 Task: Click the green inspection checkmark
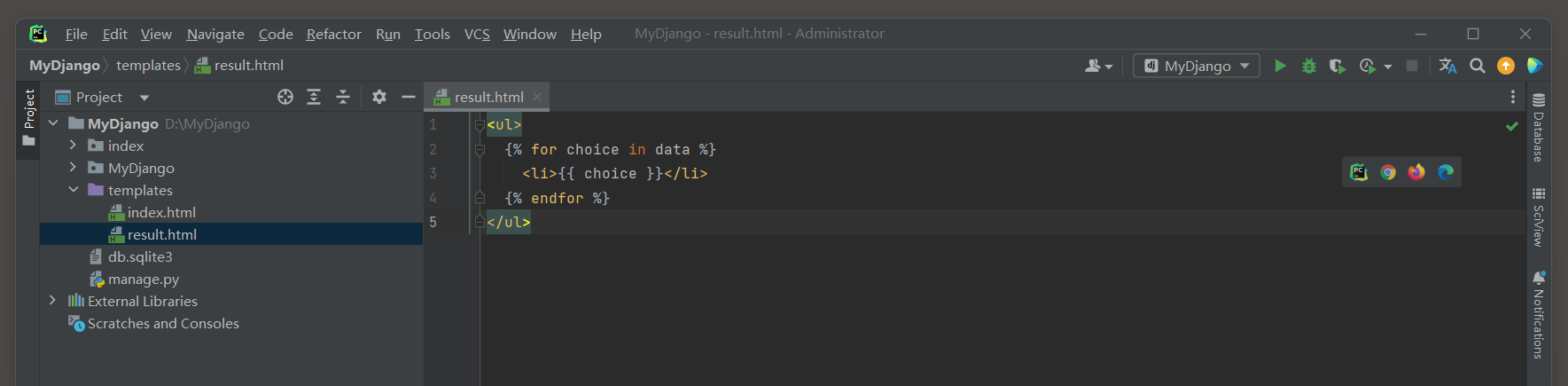click(x=1512, y=126)
